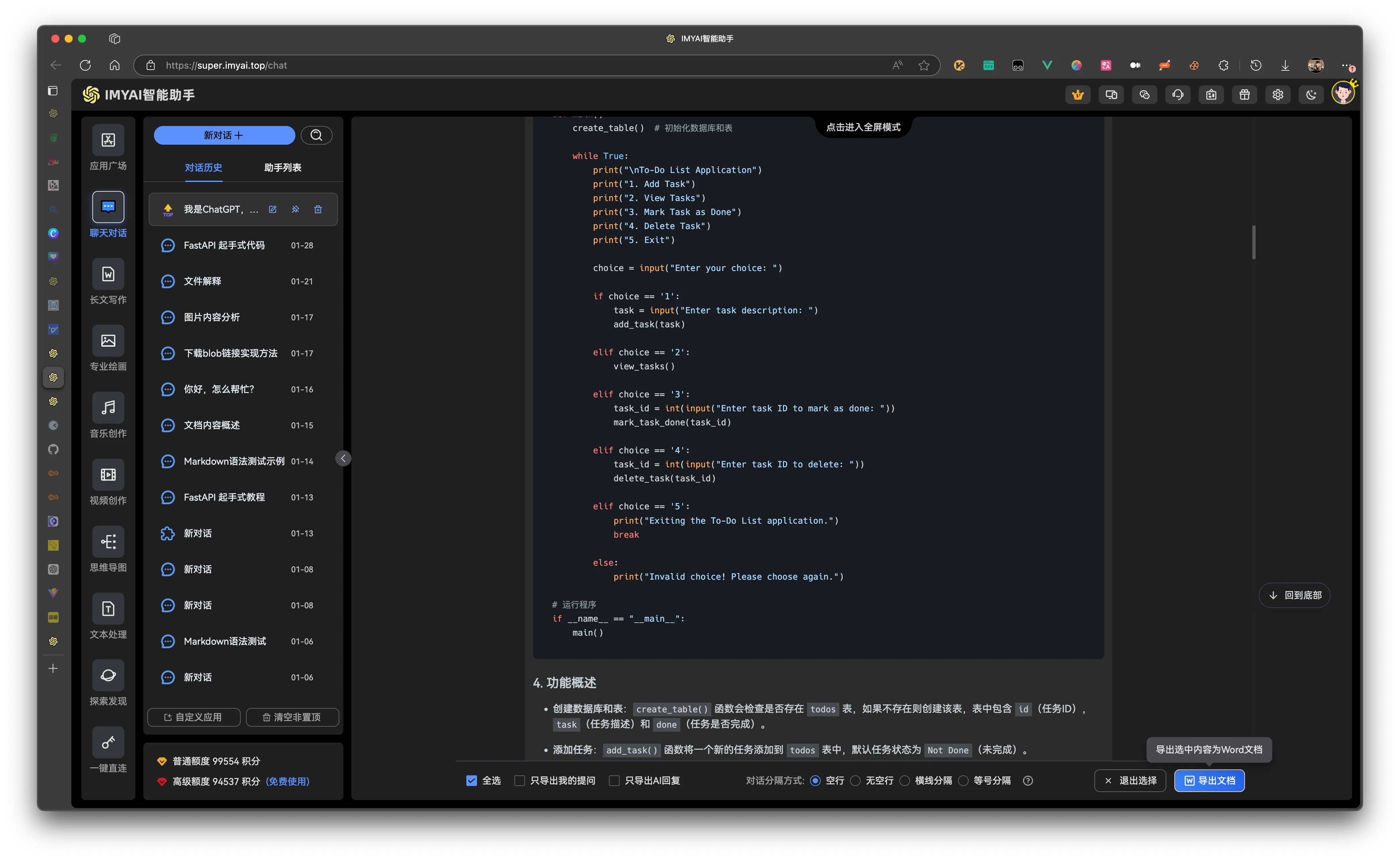Check 只导出我的提问 option
The height and width of the screenshot is (860, 1400).
[x=519, y=780]
